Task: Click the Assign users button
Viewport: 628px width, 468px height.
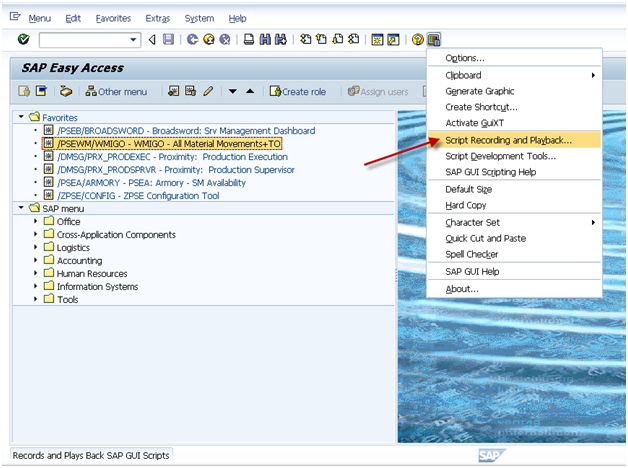Action: pyautogui.click(x=378, y=92)
